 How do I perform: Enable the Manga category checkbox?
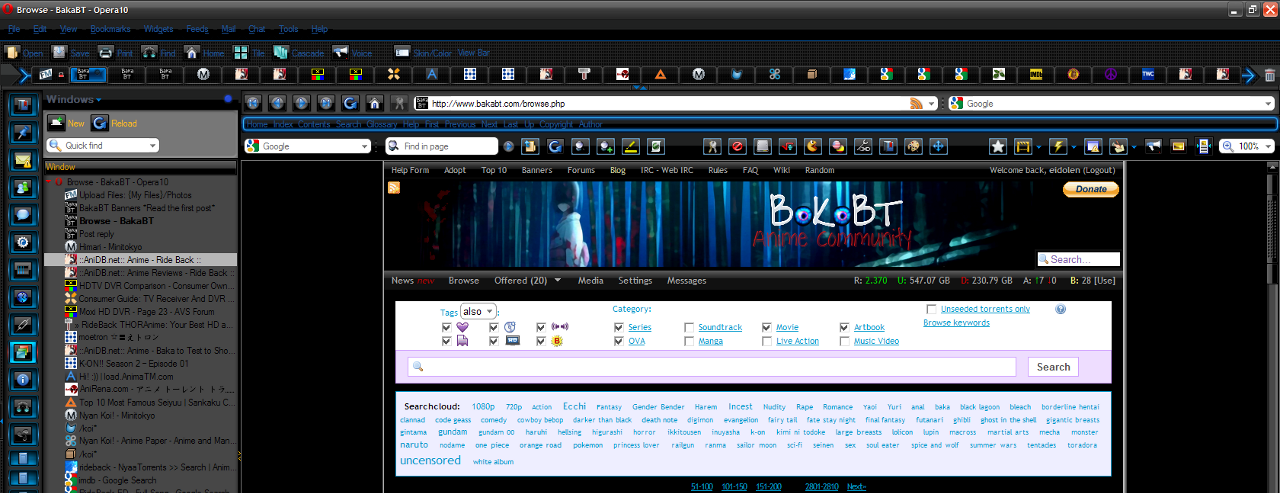point(689,341)
